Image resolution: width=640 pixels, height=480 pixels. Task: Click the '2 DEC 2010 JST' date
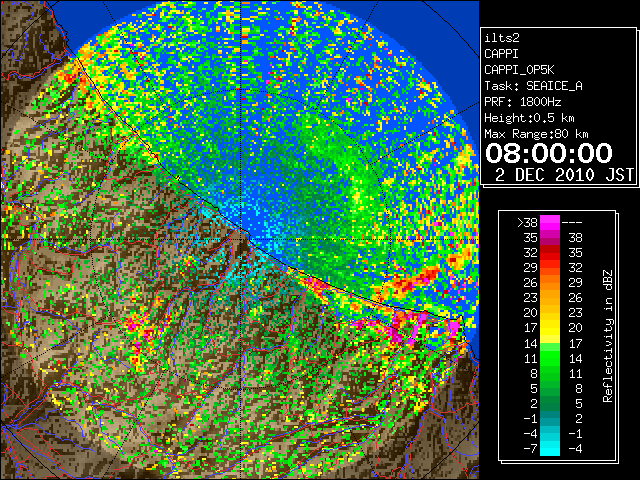[x=564, y=175]
